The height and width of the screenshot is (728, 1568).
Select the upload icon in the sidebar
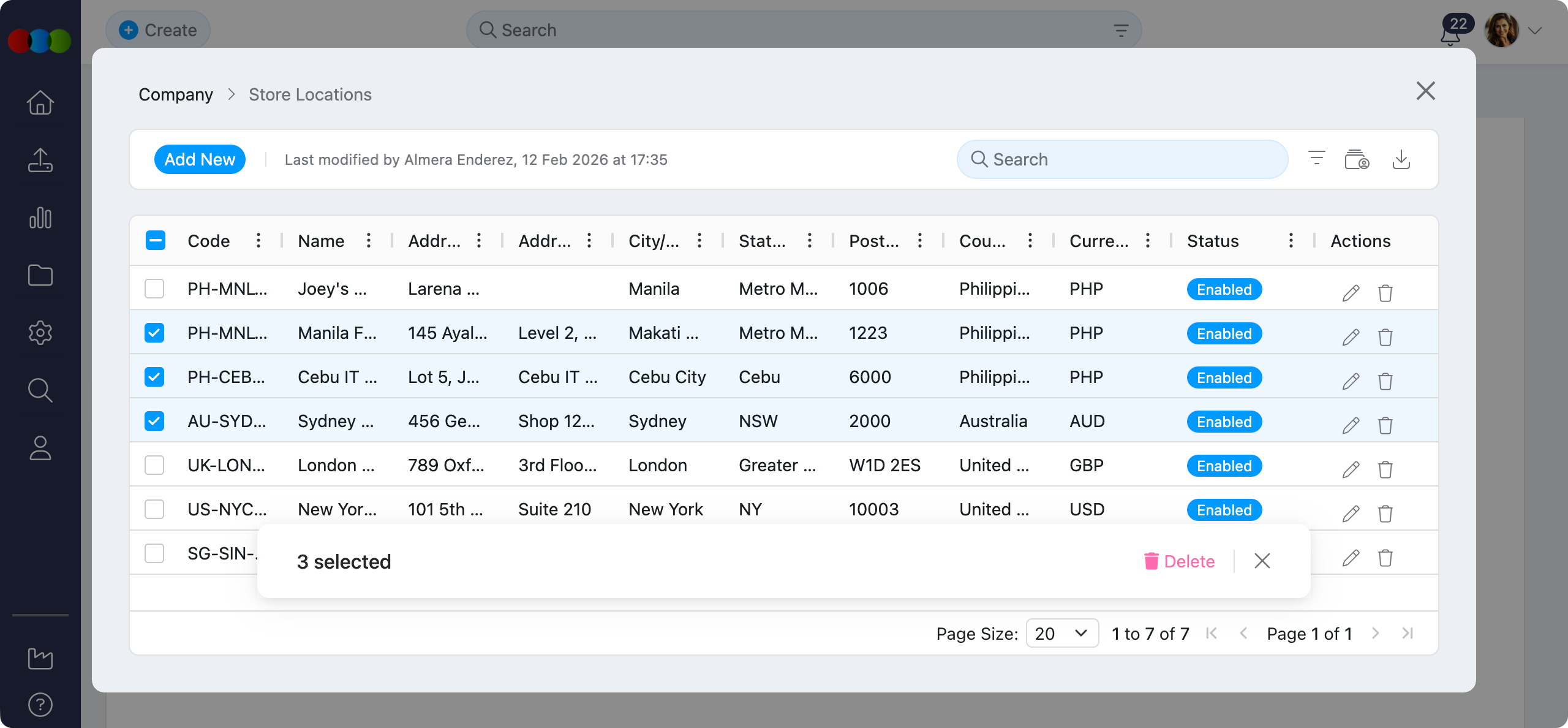39,160
